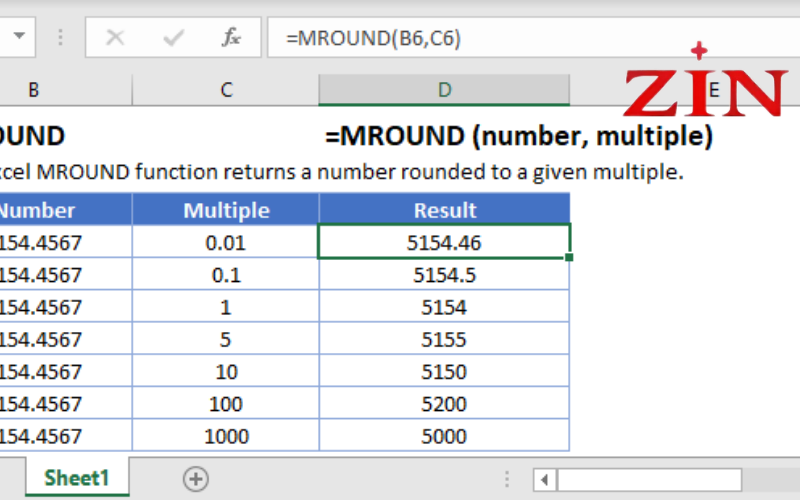Select the Result cell 5150
800x500 pixels.
click(444, 371)
